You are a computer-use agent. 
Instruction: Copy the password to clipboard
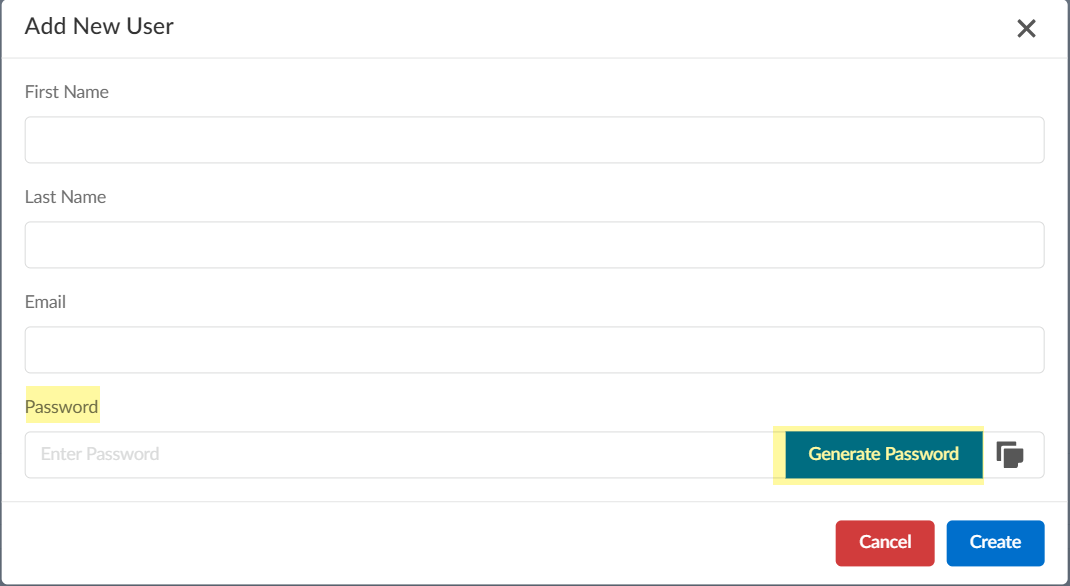point(1010,455)
